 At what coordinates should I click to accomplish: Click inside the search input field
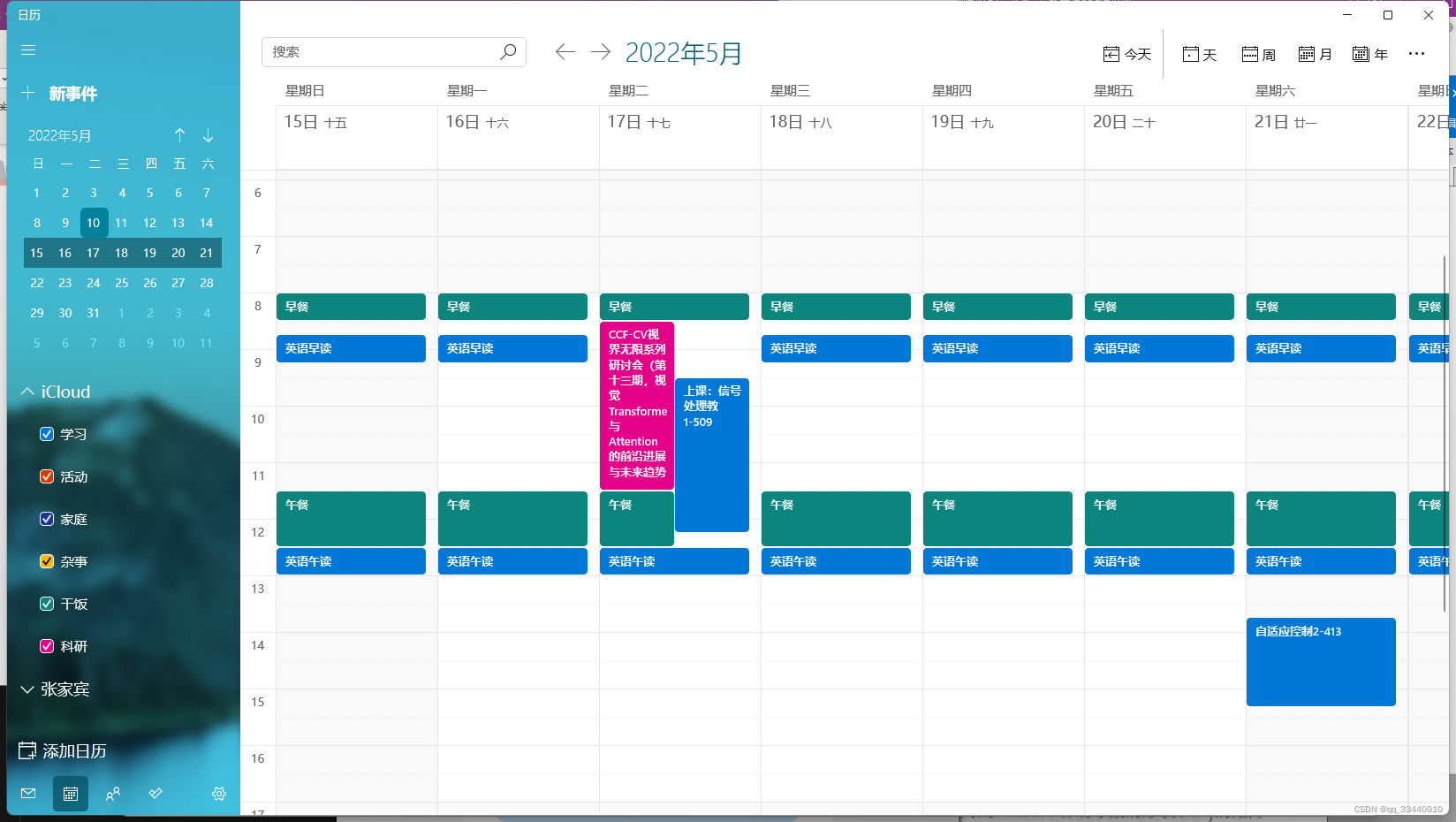point(380,52)
